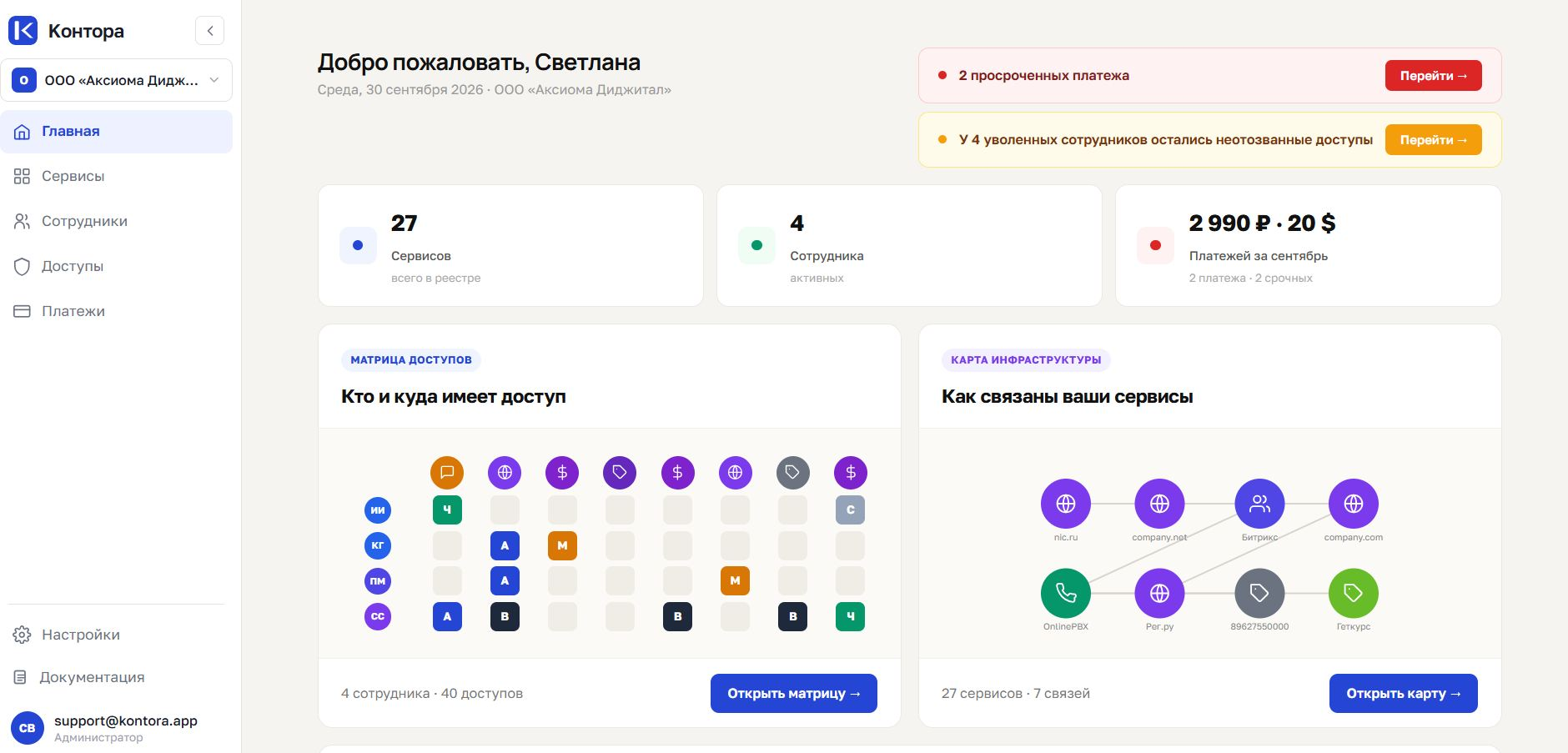This screenshot has width=1568, height=753.
Task: Click the green Ч cell in ИИ row
Action: pos(447,510)
